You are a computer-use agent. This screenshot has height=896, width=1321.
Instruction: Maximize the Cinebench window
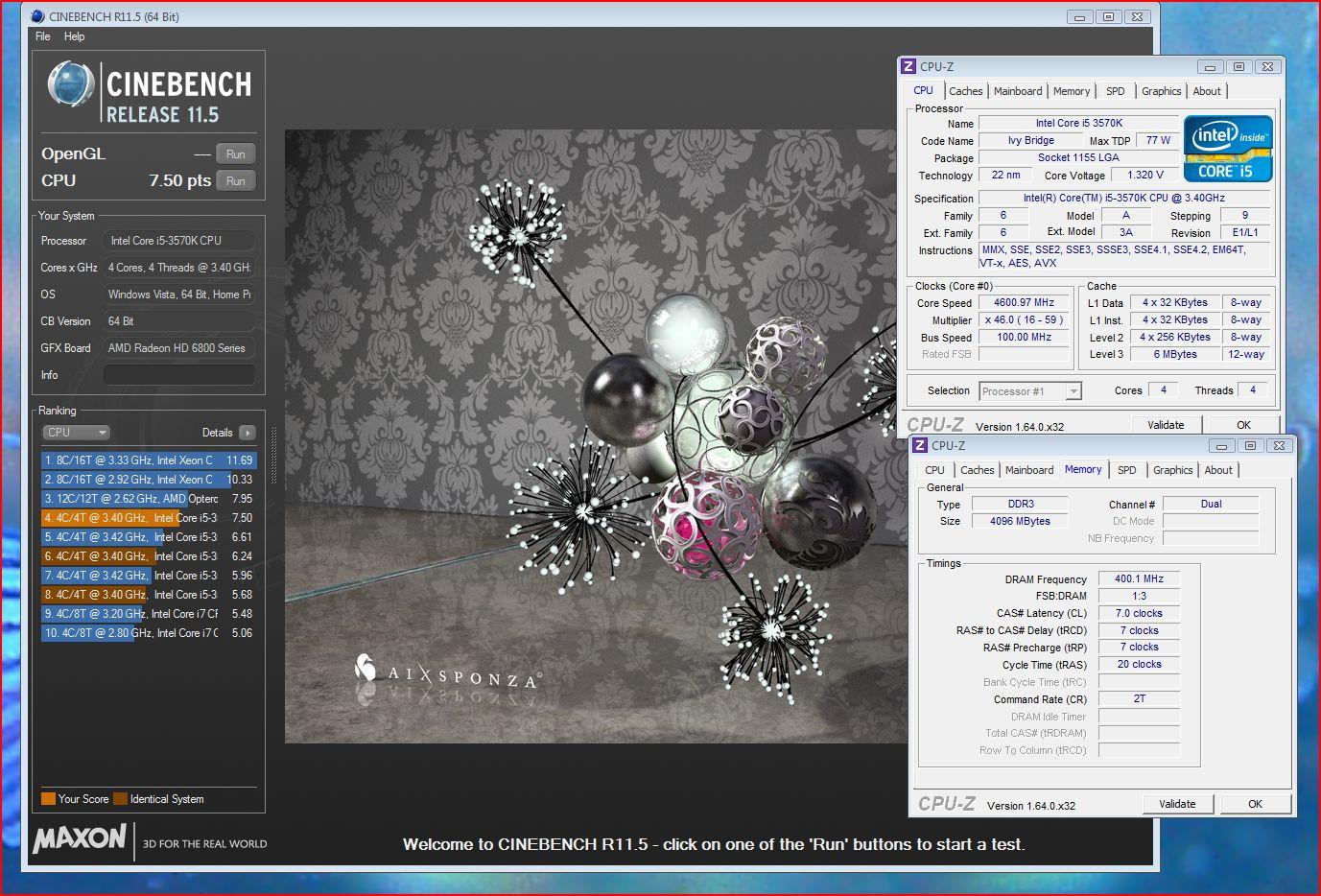click(1108, 16)
